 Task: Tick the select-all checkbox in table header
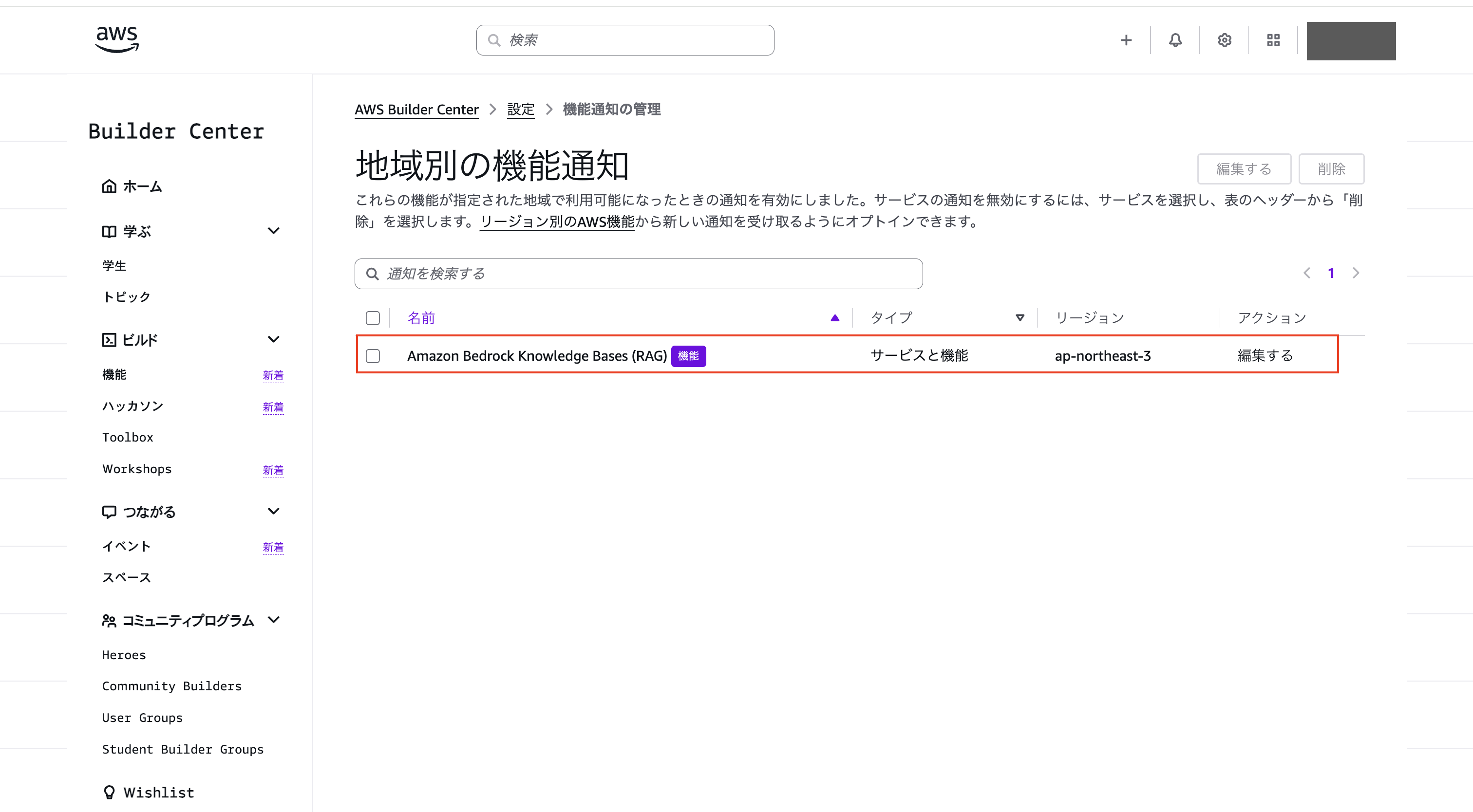point(373,318)
